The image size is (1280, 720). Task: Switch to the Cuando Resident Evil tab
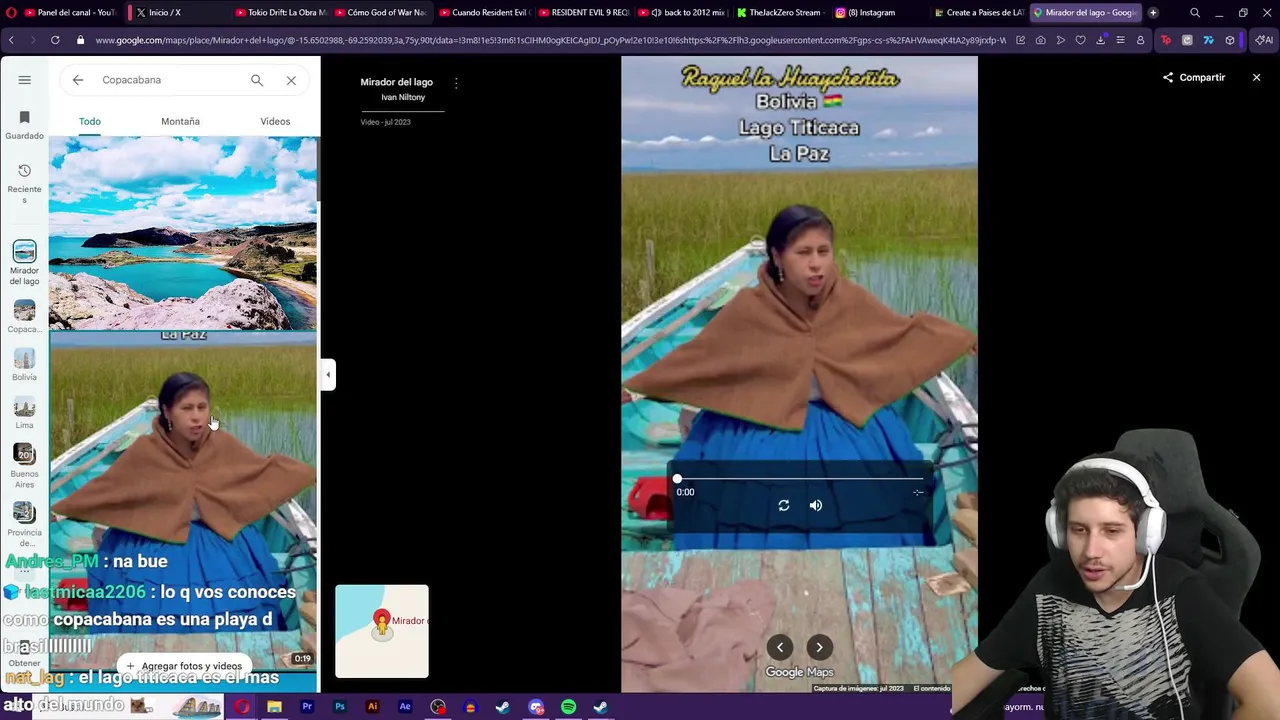pyautogui.click(x=484, y=13)
